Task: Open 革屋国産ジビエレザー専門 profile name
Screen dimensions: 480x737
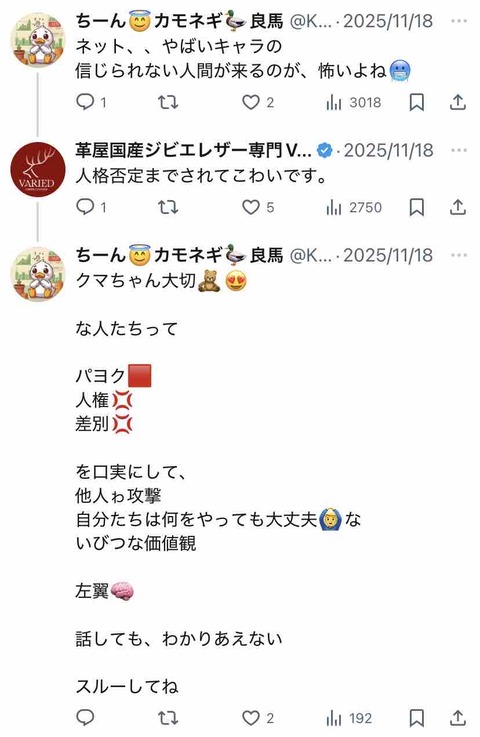Action: pos(193,150)
